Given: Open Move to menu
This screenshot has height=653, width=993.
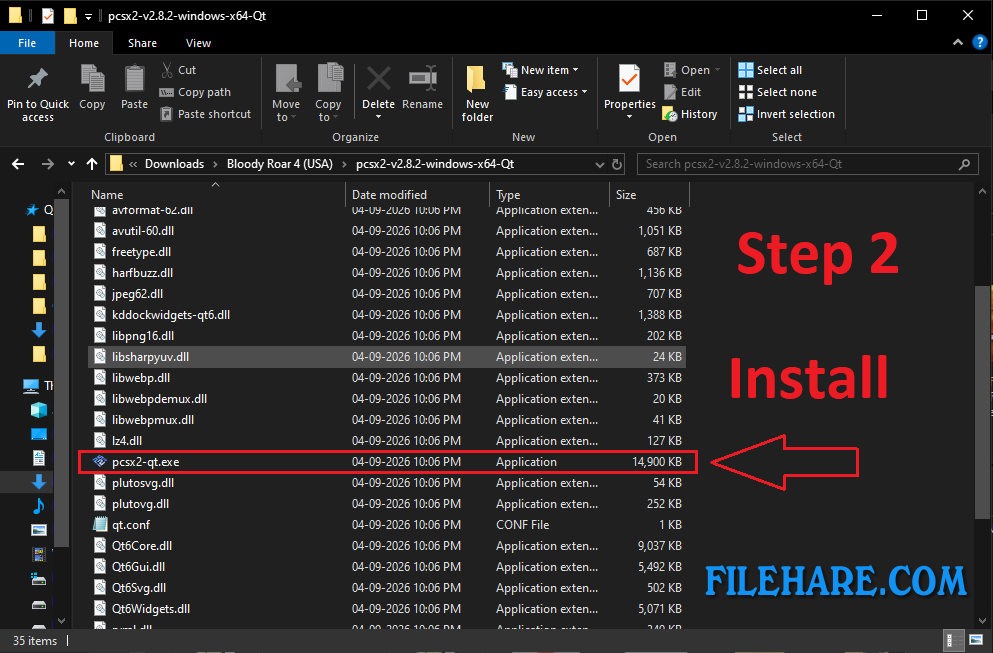Looking at the screenshot, I should 286,92.
